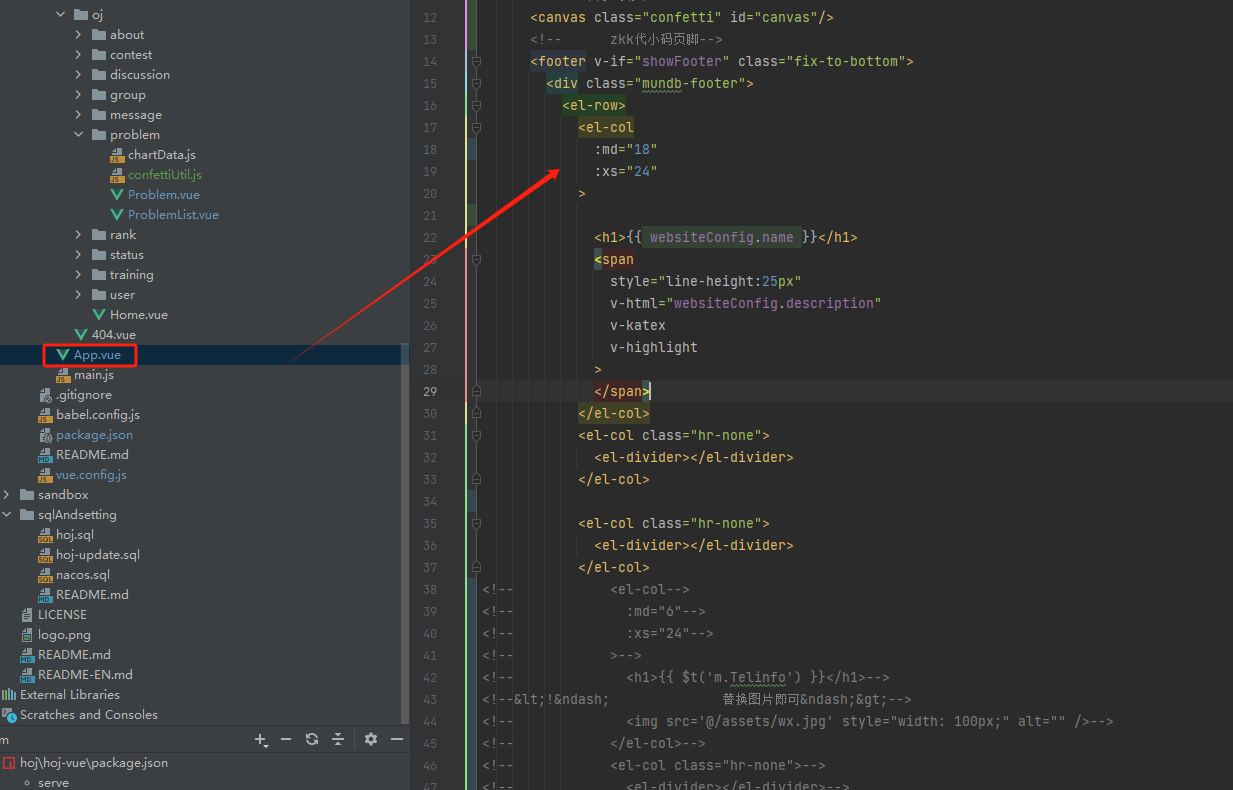The width and height of the screenshot is (1233, 790).
Task: Fold the footer tag at line 14
Action: 476,61
